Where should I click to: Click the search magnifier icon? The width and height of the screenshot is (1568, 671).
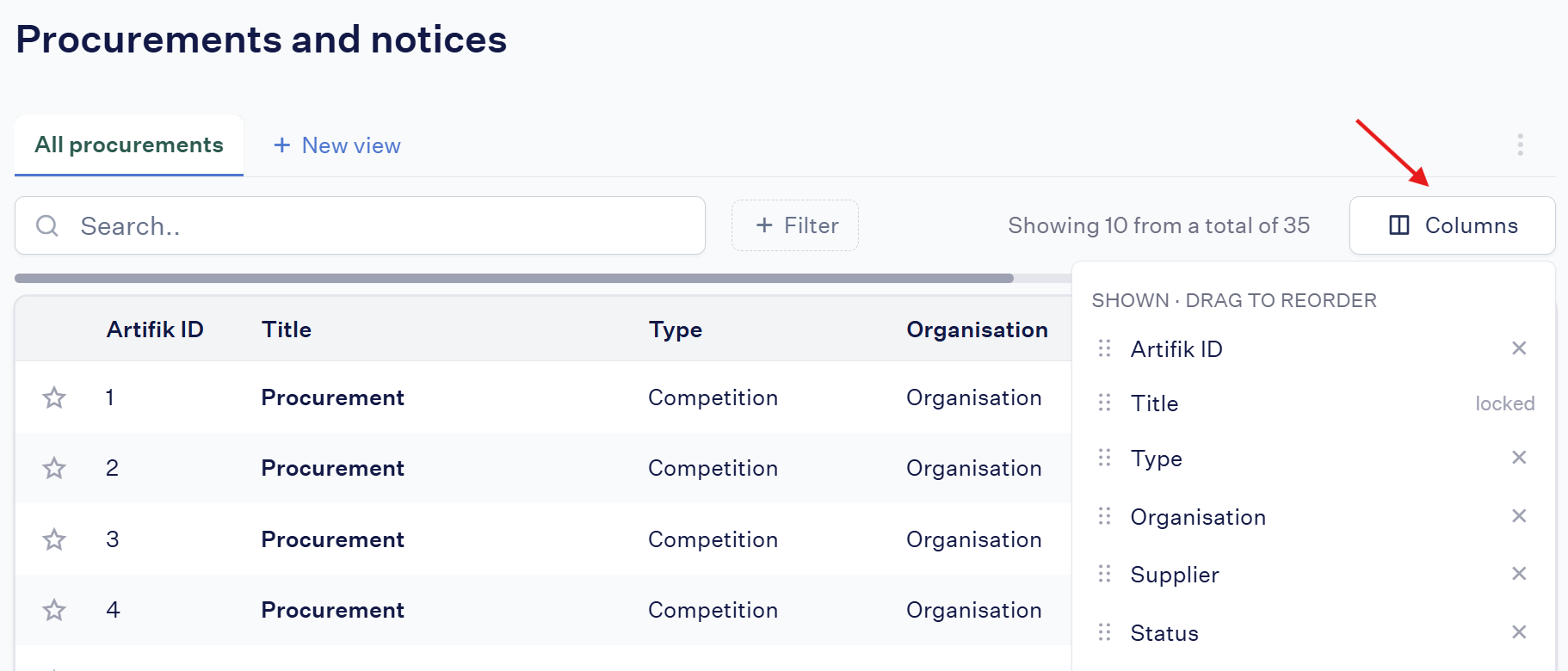pyautogui.click(x=47, y=226)
